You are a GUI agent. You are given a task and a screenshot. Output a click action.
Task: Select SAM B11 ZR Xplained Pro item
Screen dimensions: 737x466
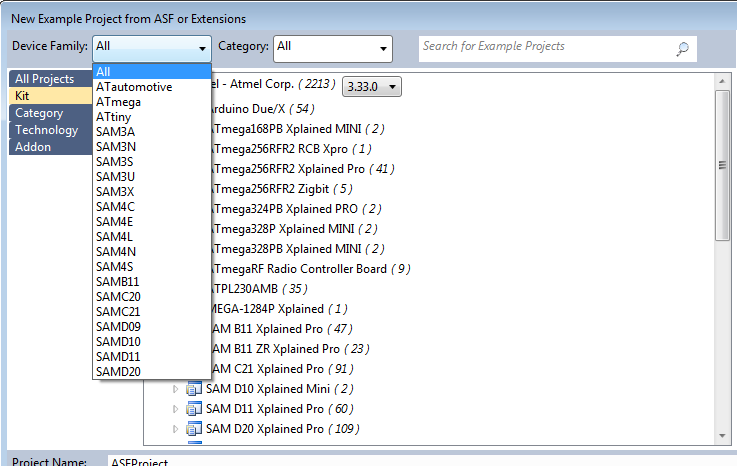(x=290, y=349)
